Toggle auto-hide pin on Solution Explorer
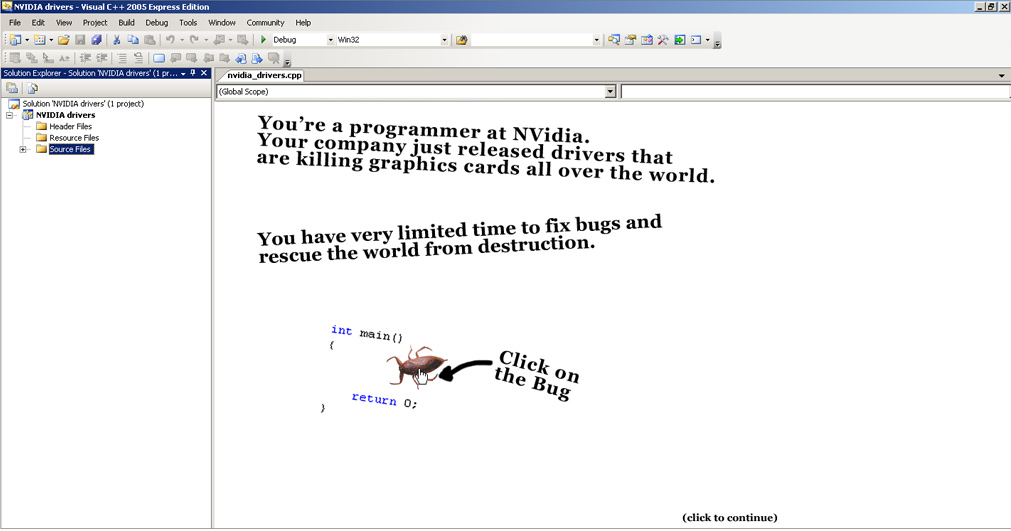 tap(194, 73)
